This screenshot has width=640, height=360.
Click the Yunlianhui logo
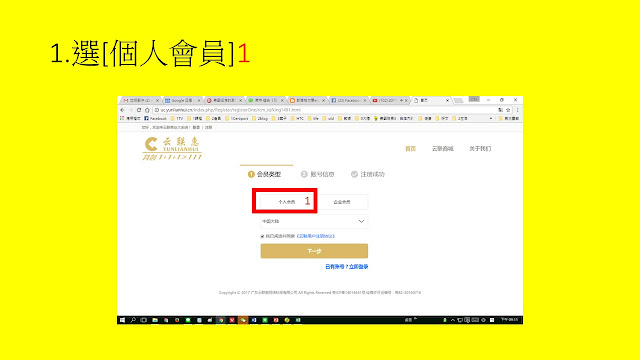click(172, 148)
